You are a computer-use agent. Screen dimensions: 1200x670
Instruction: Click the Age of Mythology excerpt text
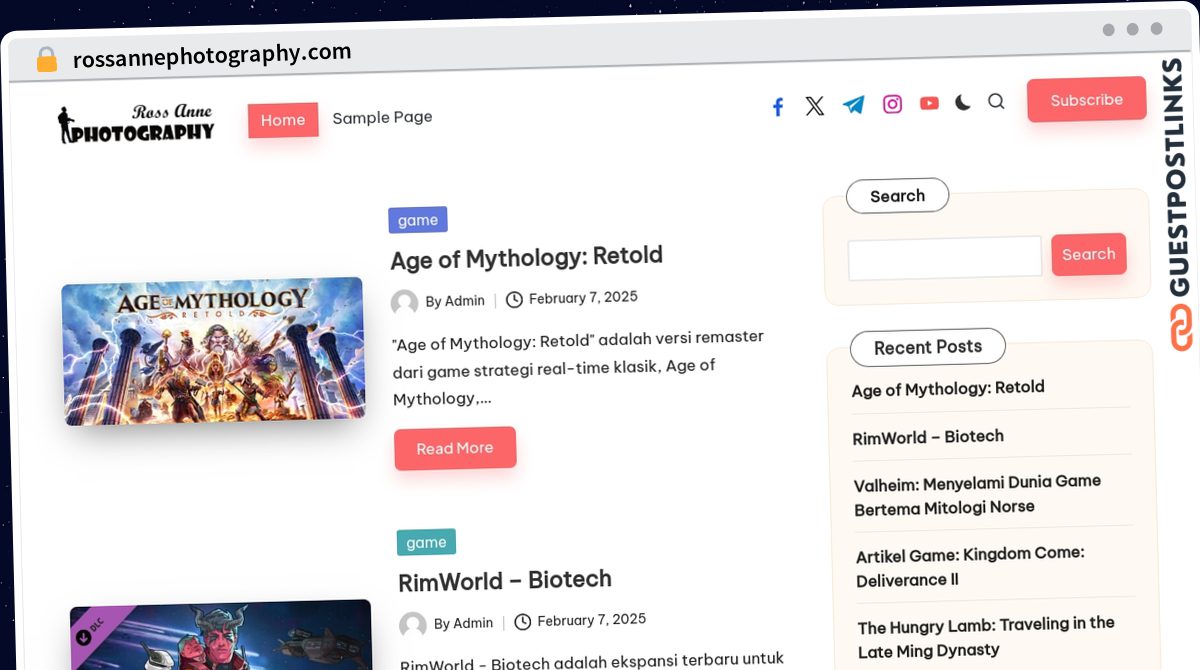coord(580,367)
